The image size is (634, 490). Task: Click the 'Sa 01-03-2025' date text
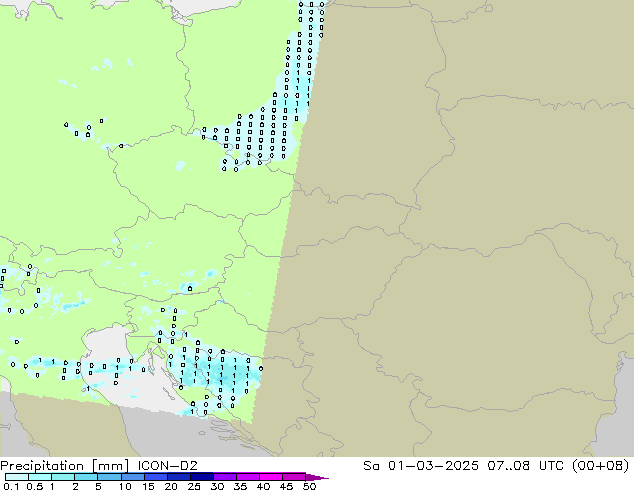point(421,466)
